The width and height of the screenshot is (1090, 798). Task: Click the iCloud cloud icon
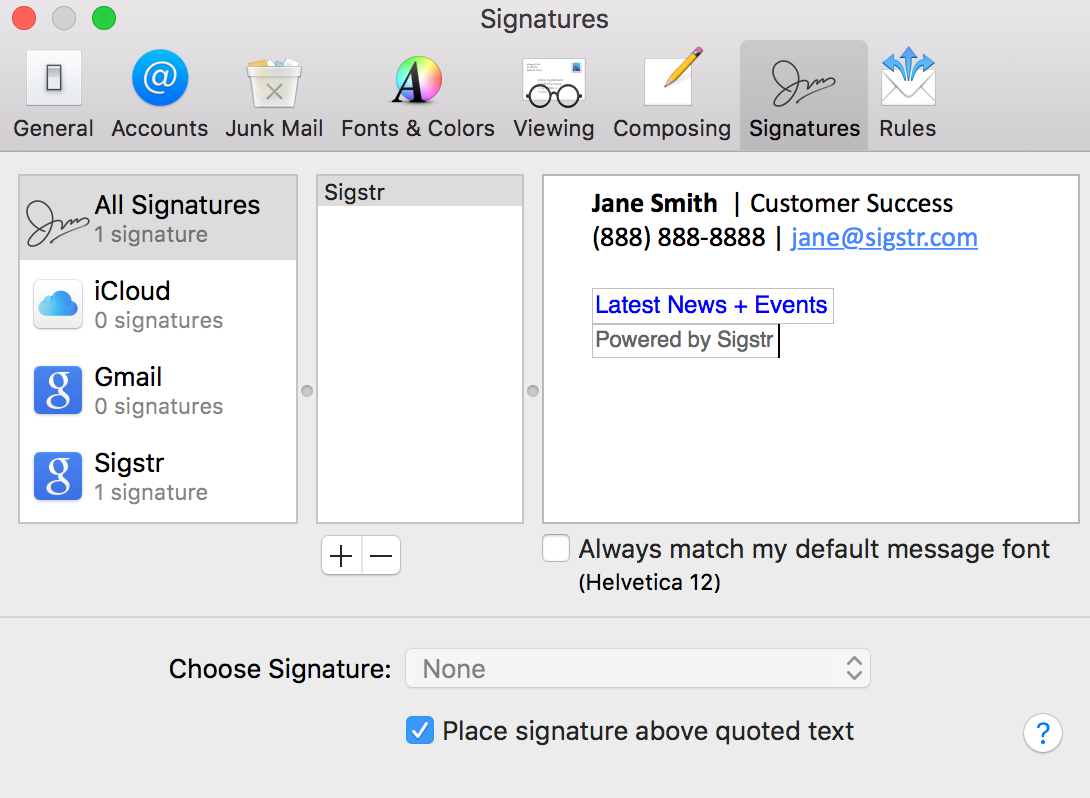[58, 304]
